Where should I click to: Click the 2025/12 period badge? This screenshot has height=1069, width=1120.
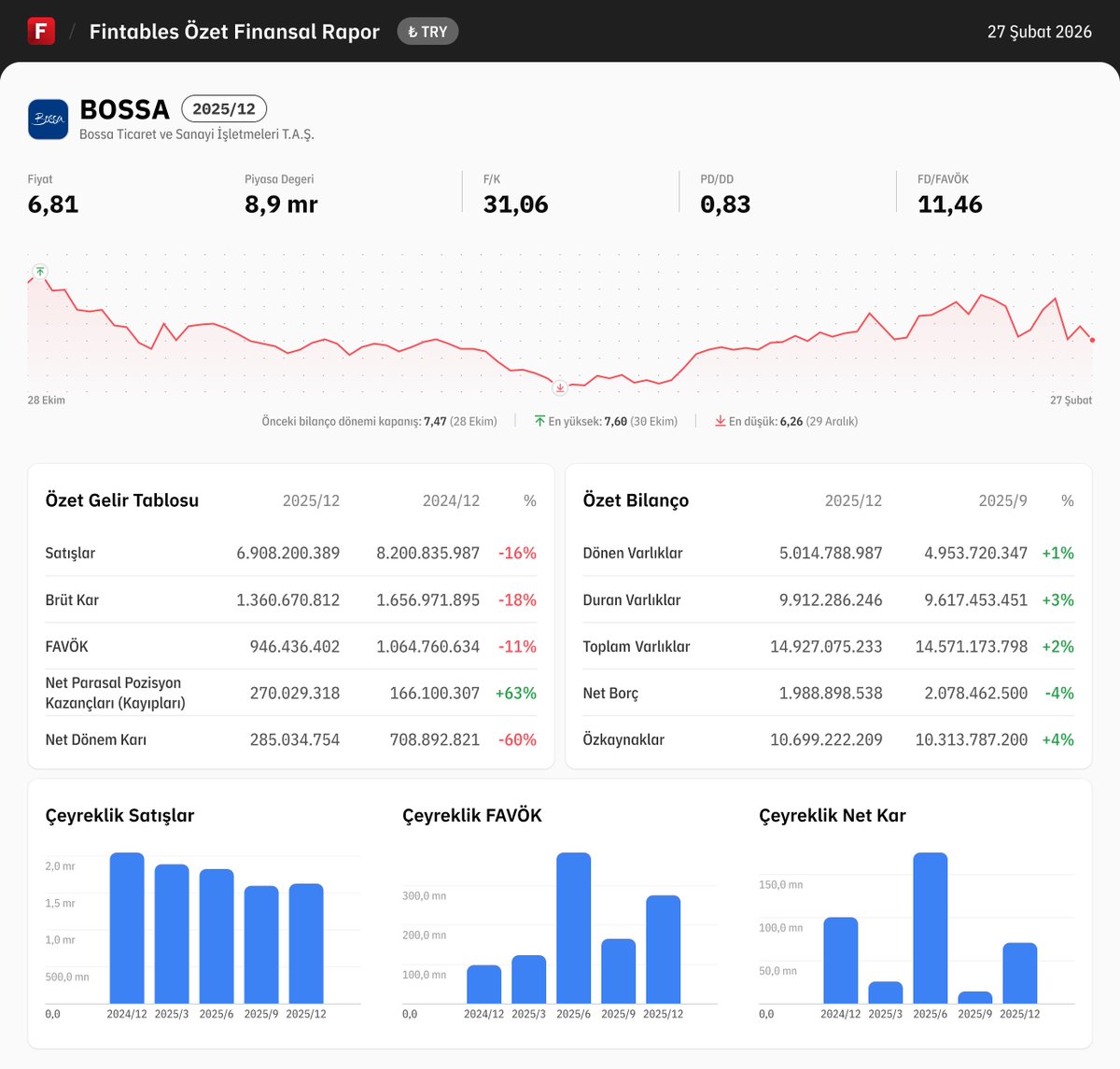click(224, 108)
